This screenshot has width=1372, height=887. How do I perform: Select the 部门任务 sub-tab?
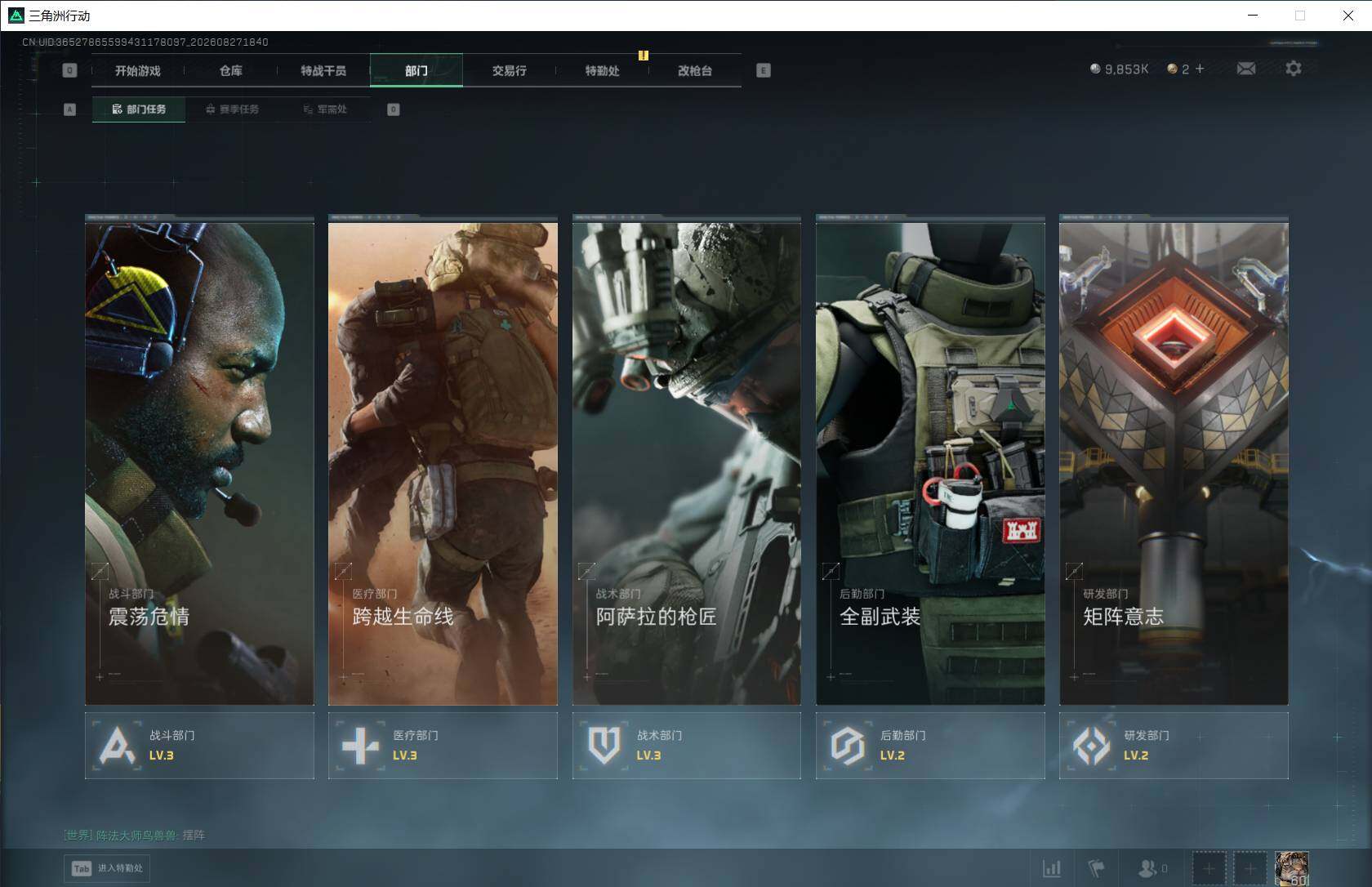139,109
